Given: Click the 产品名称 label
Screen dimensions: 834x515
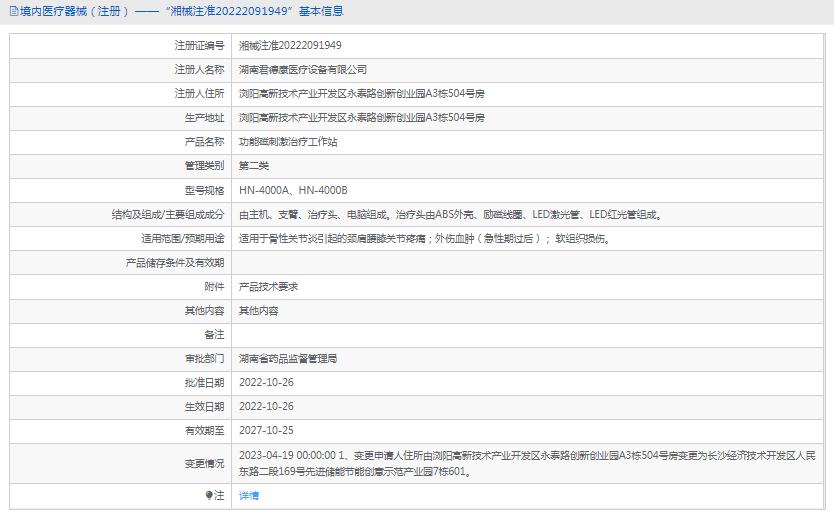Looking at the screenshot, I should pyautogui.click(x=205, y=142).
